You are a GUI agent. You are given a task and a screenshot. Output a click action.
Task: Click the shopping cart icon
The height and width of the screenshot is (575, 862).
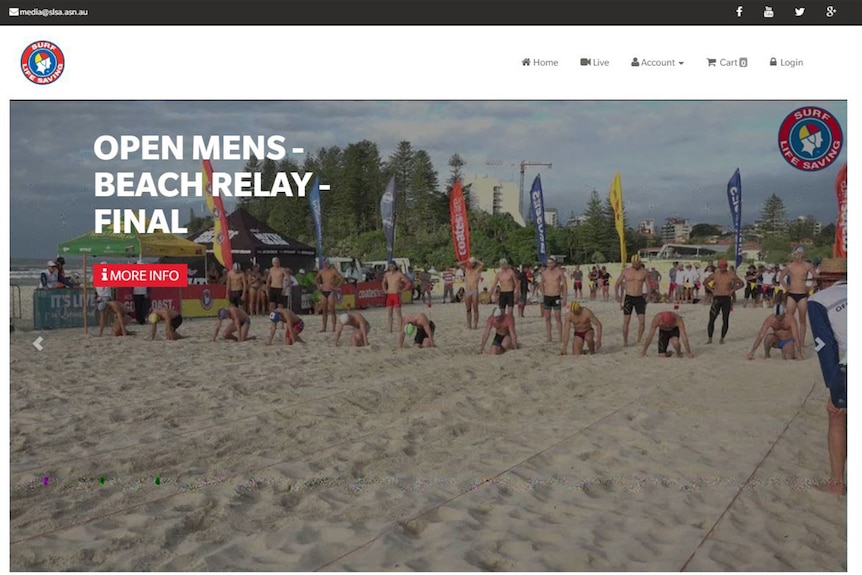711,62
